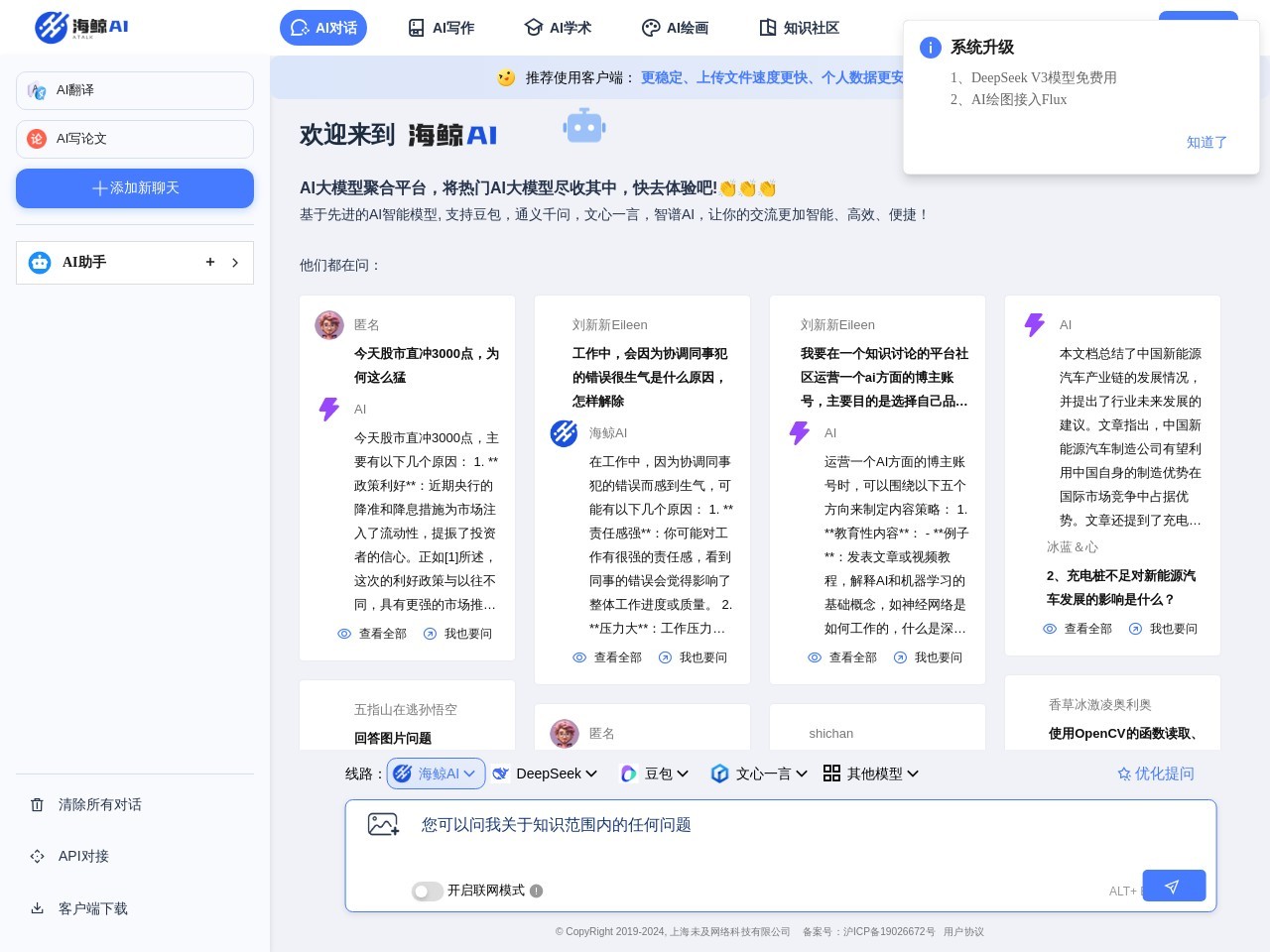Click eye icon on the 工作中 card
The height and width of the screenshot is (952, 1270).
click(579, 657)
